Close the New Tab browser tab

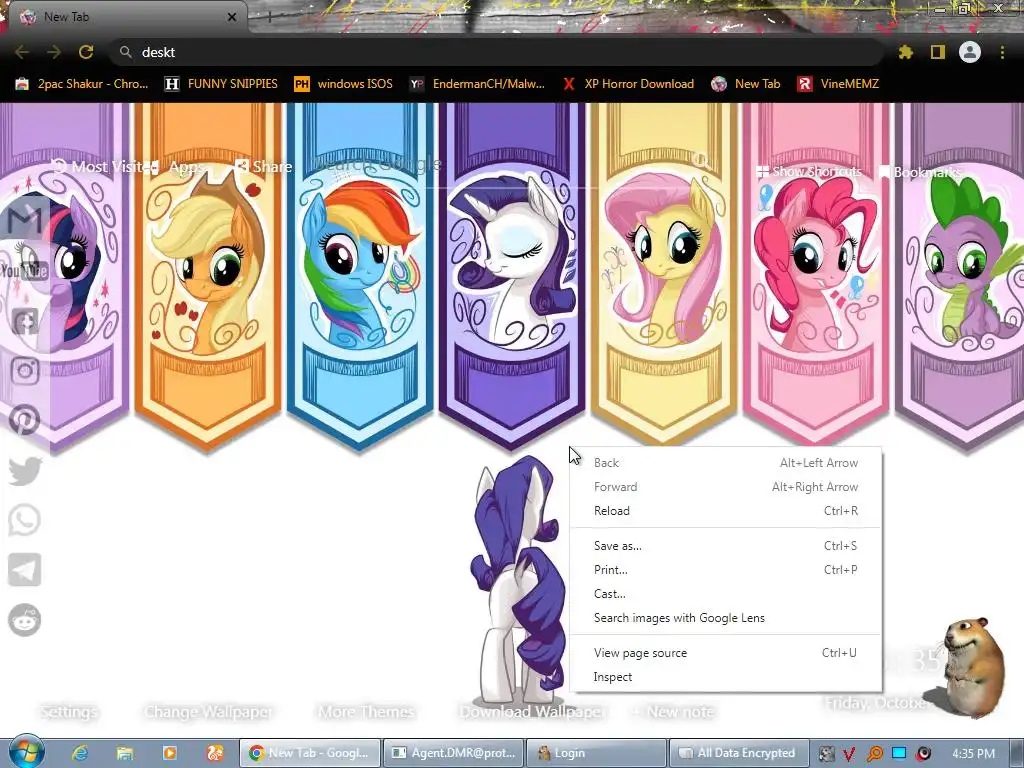(x=232, y=17)
